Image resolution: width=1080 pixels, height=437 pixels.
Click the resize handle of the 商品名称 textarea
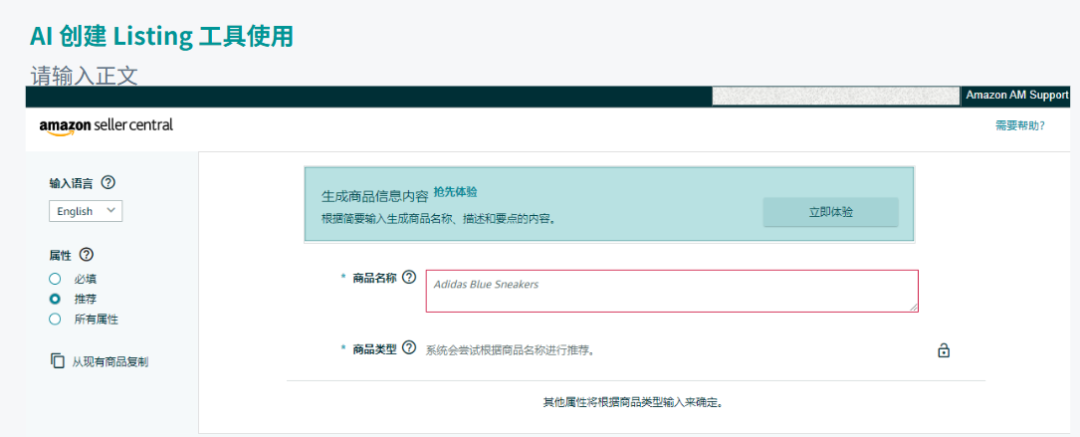(x=913, y=307)
